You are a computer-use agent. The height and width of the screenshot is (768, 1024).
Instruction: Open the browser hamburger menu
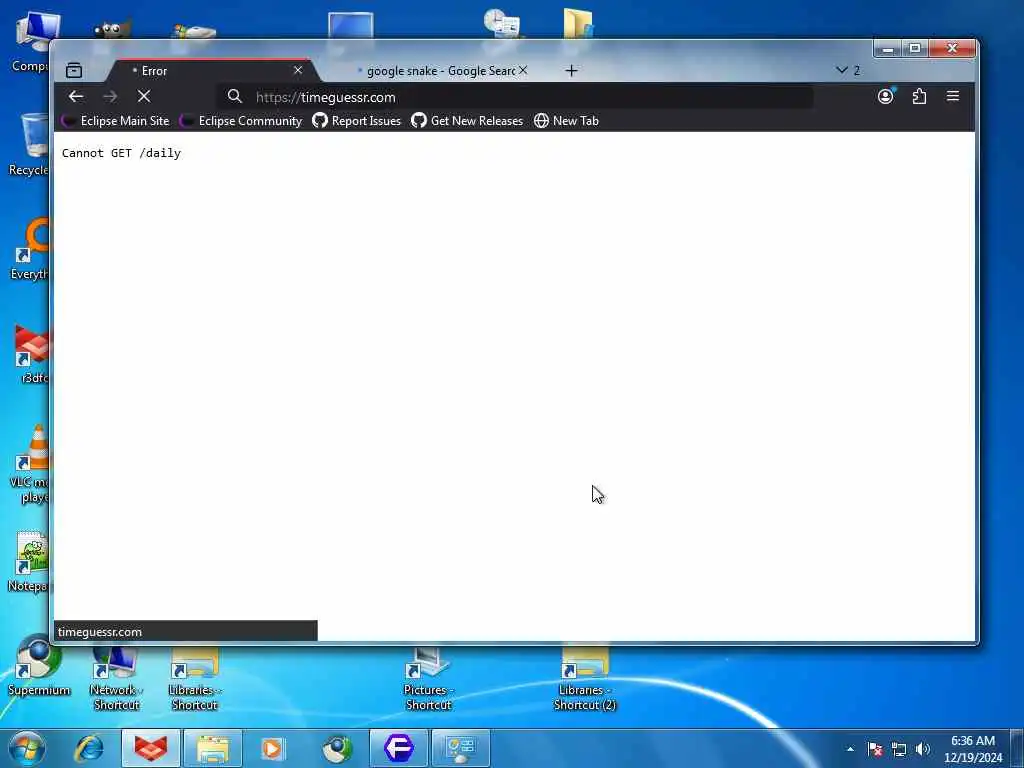click(x=953, y=97)
